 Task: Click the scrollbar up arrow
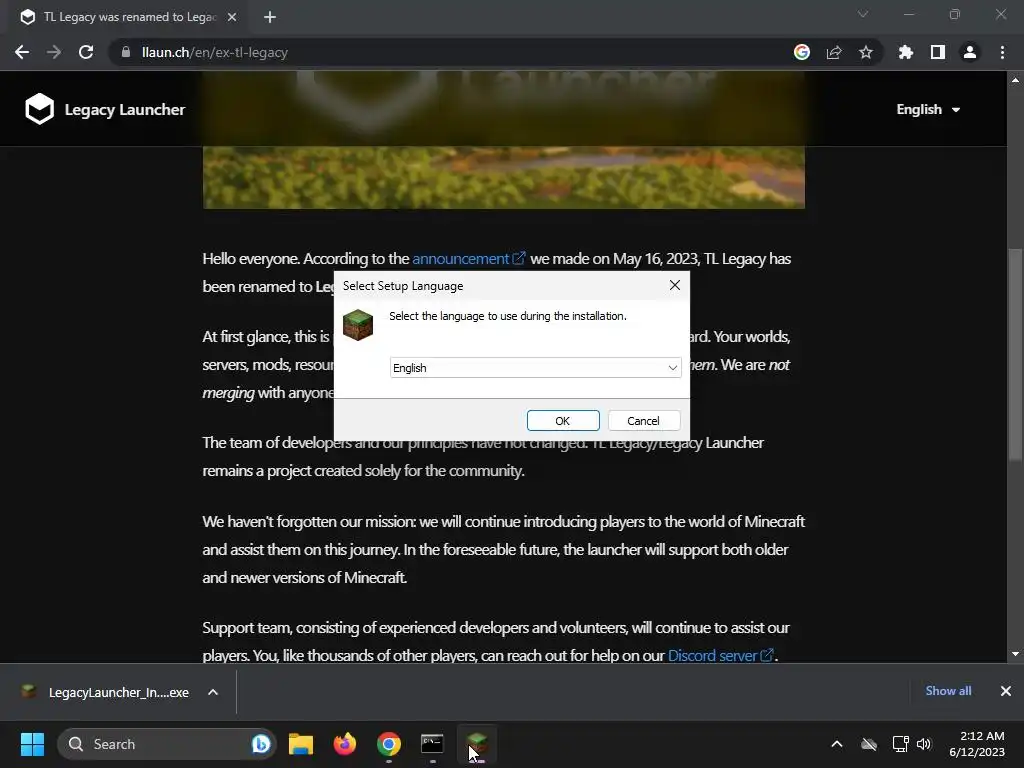tap(1015, 80)
